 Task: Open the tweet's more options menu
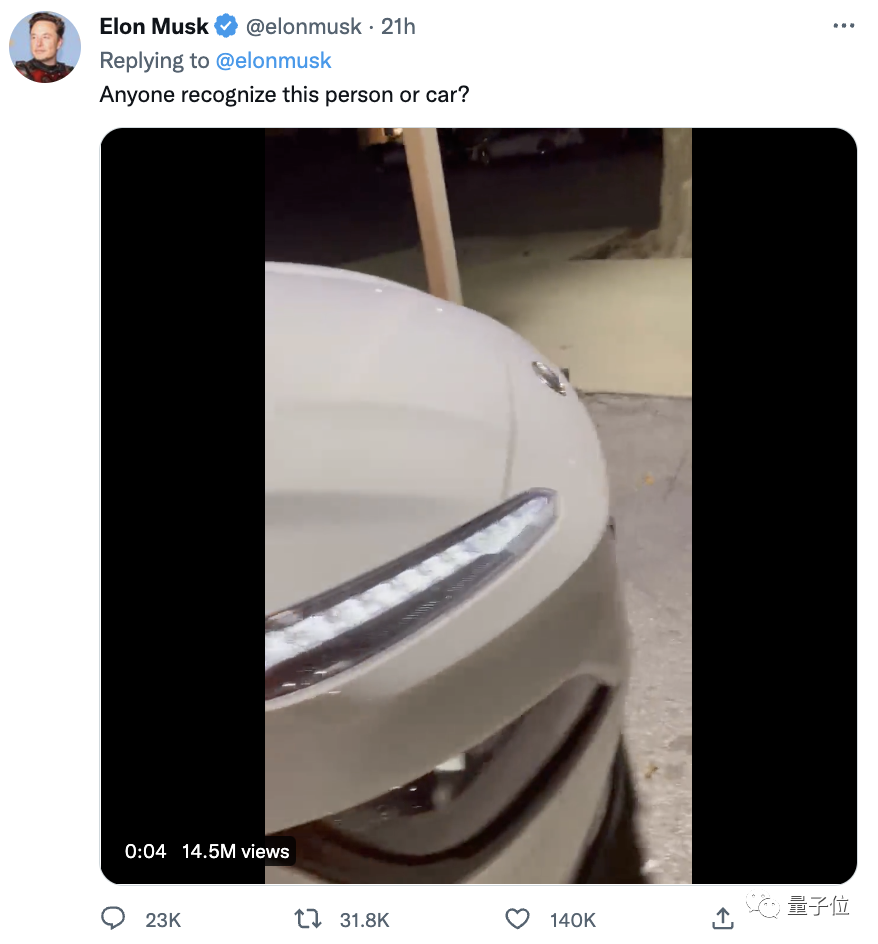pyautogui.click(x=843, y=26)
